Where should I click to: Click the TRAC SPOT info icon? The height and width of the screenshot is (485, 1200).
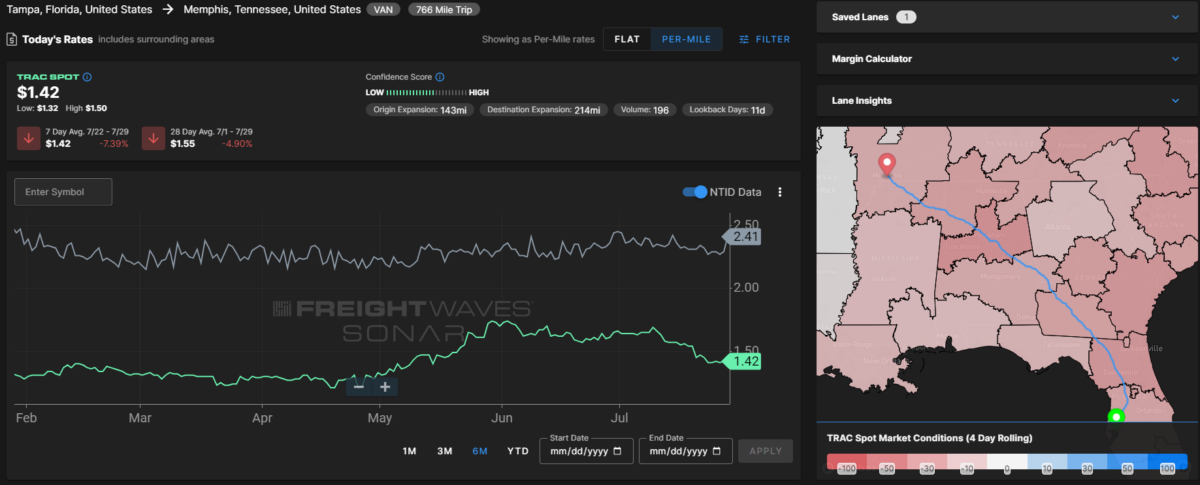pos(87,77)
